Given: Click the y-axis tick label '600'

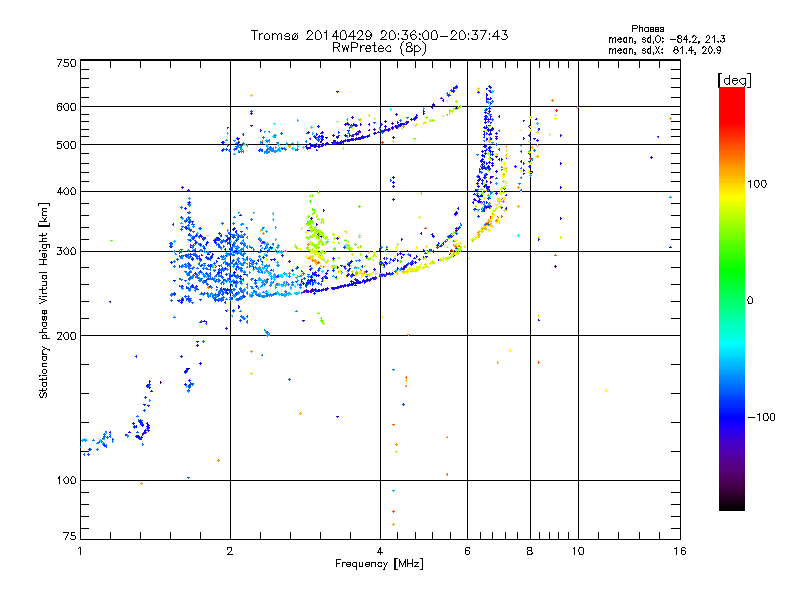Looking at the screenshot, I should tap(67, 107).
